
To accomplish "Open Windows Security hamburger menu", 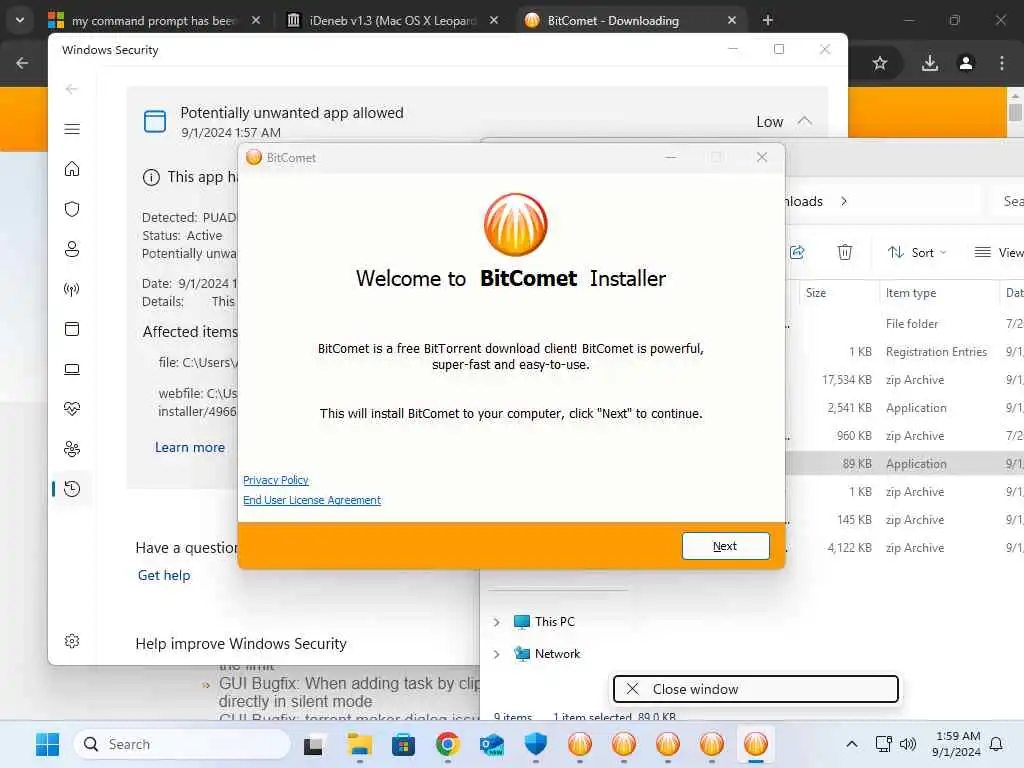I will (x=72, y=129).
